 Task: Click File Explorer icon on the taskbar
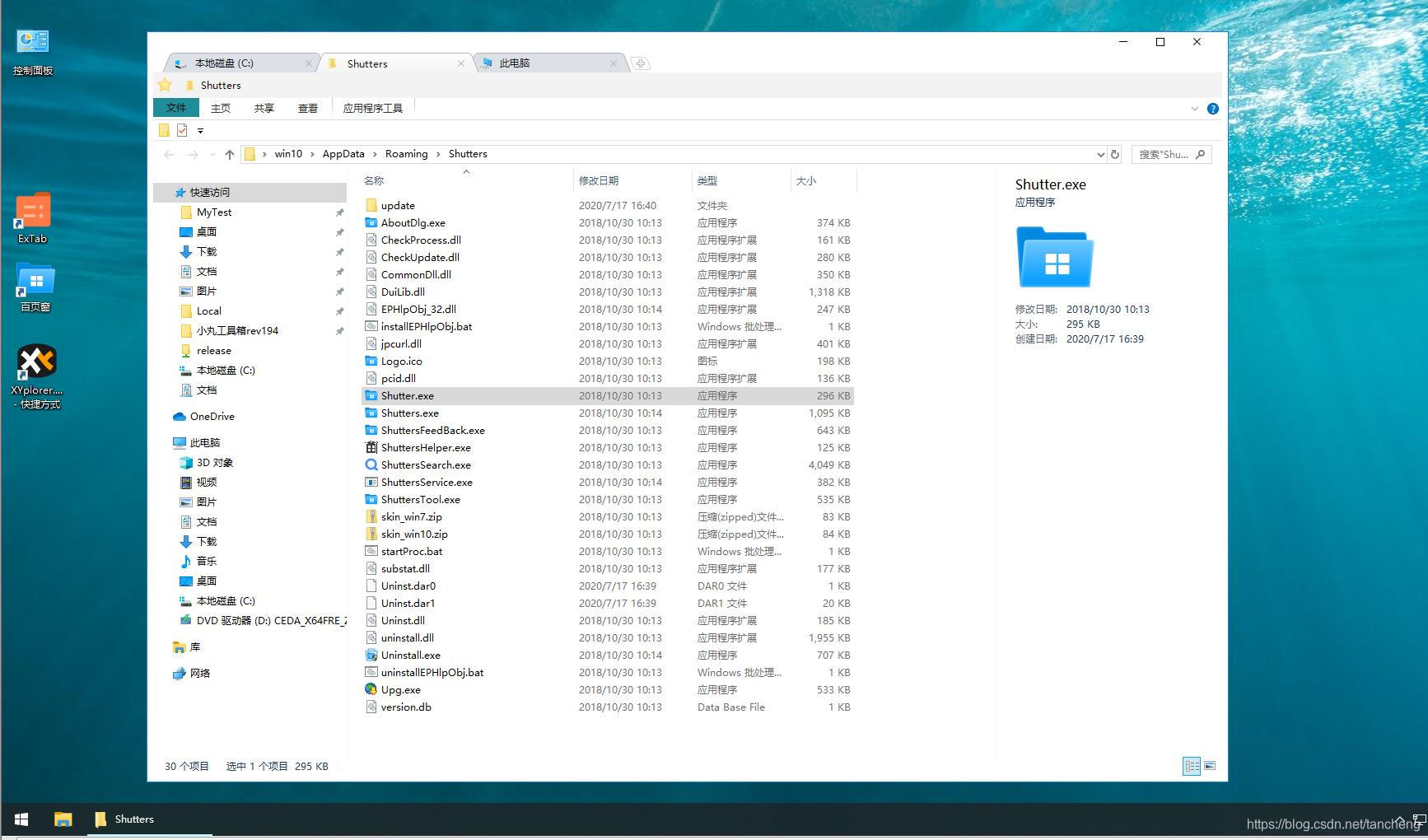pos(63,819)
